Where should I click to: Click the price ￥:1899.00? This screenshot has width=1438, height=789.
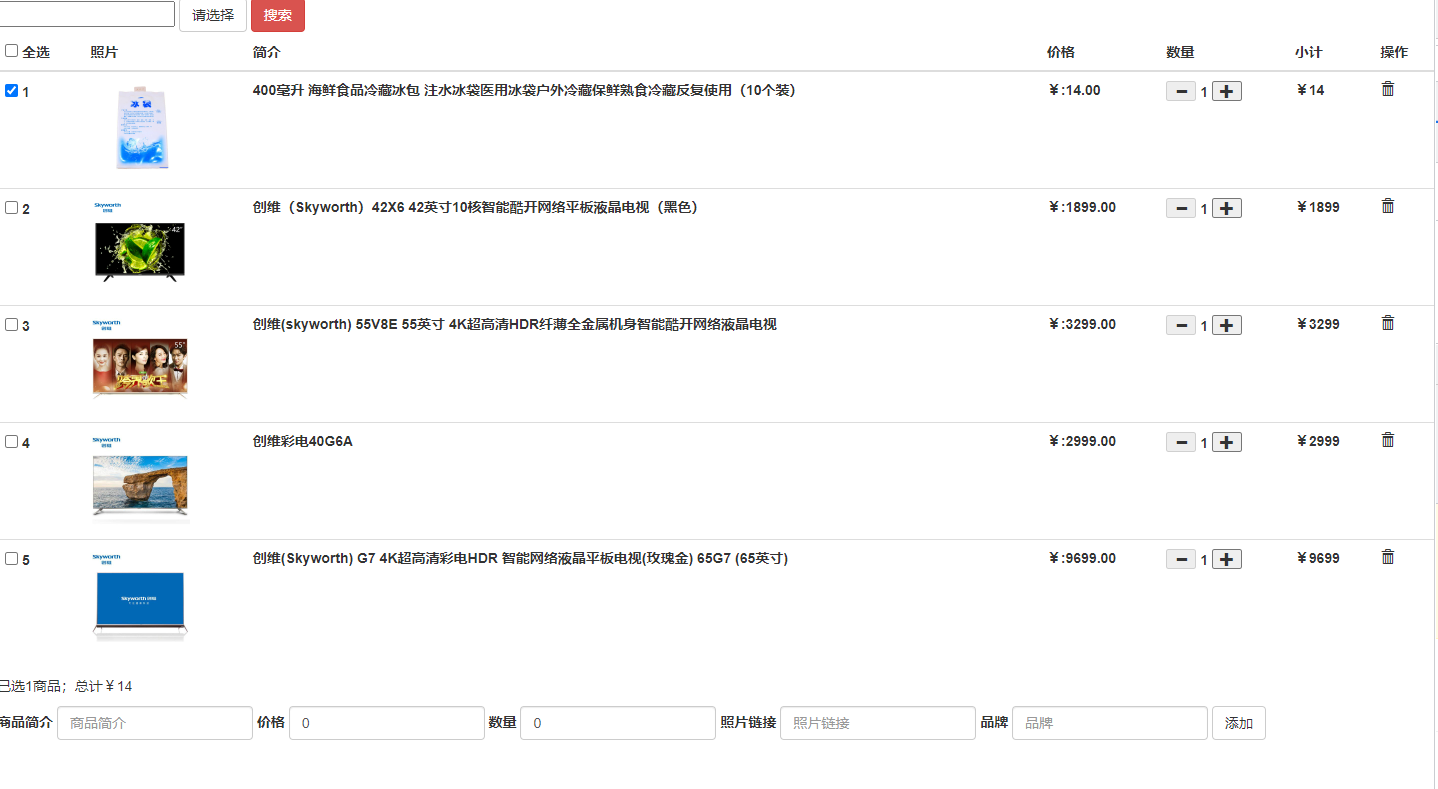pos(1081,207)
